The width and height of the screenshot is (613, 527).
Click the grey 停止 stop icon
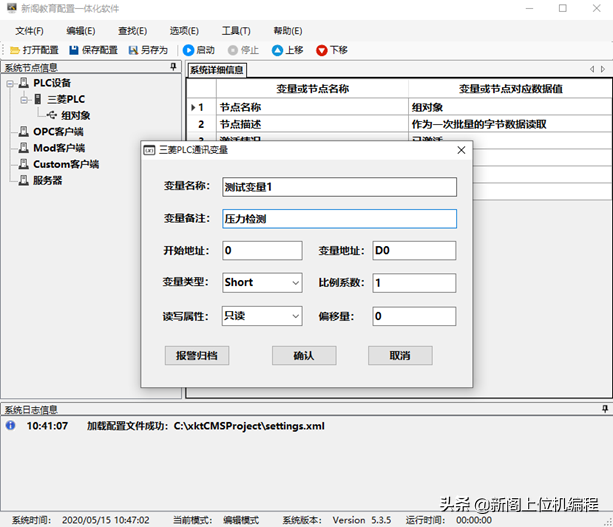pos(233,50)
